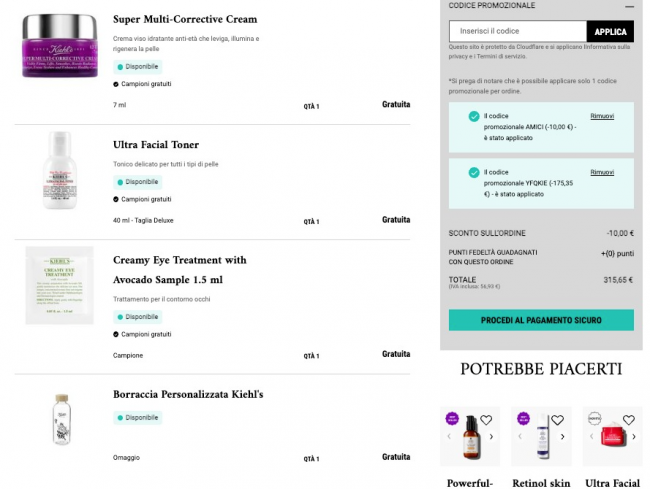Show next image of Powerful-Strength serum
This screenshot has width=650, height=489.
[492, 437]
